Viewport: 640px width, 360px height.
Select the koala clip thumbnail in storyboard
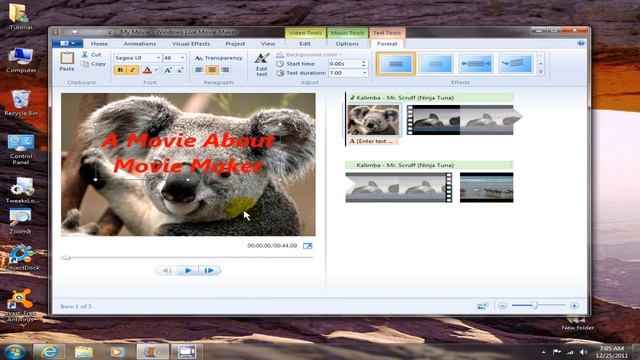[x=373, y=120]
